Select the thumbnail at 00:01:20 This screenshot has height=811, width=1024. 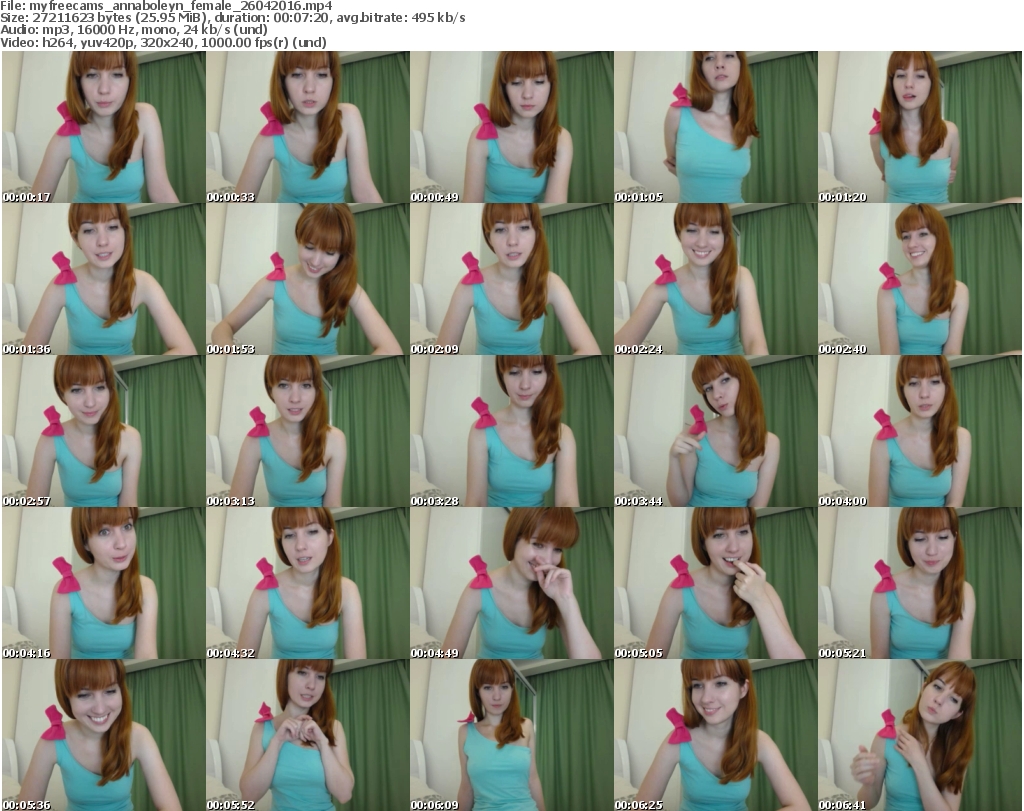pos(920,127)
